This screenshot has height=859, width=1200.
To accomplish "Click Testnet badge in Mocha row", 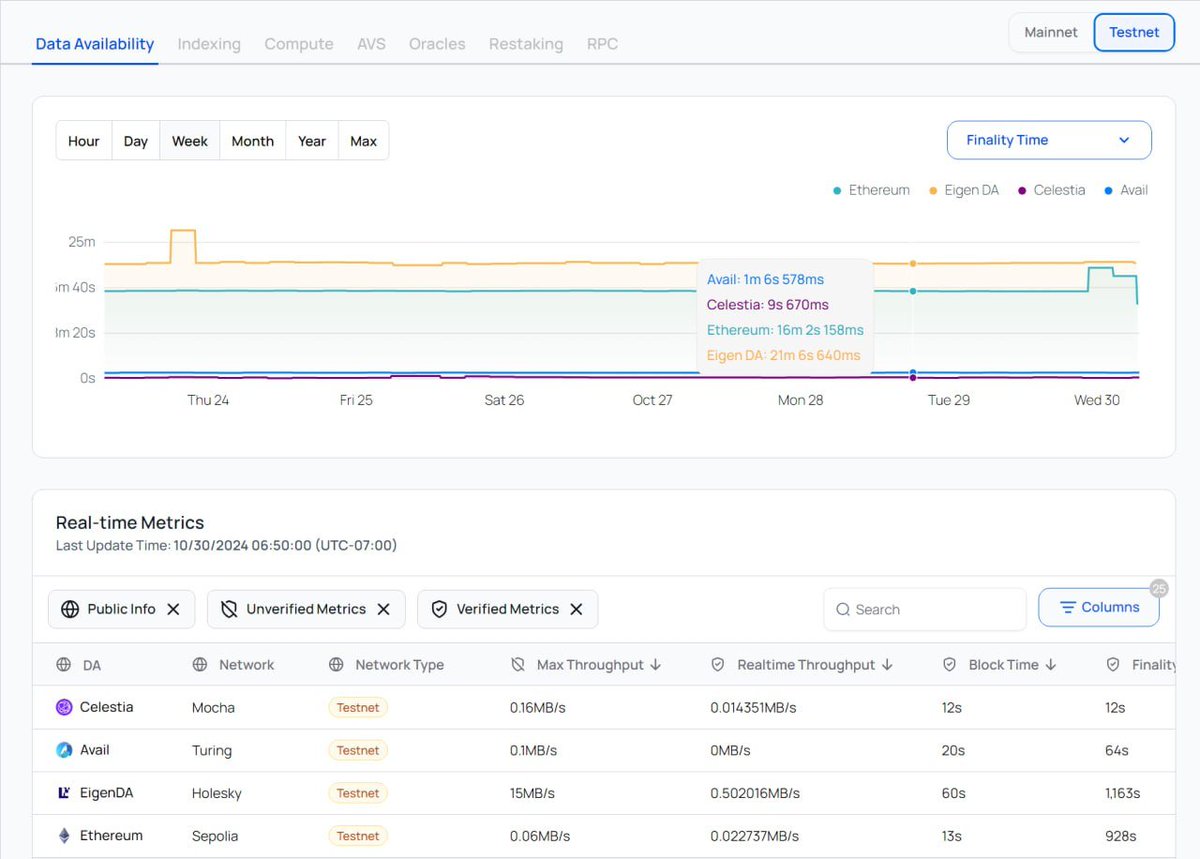I will [x=358, y=707].
